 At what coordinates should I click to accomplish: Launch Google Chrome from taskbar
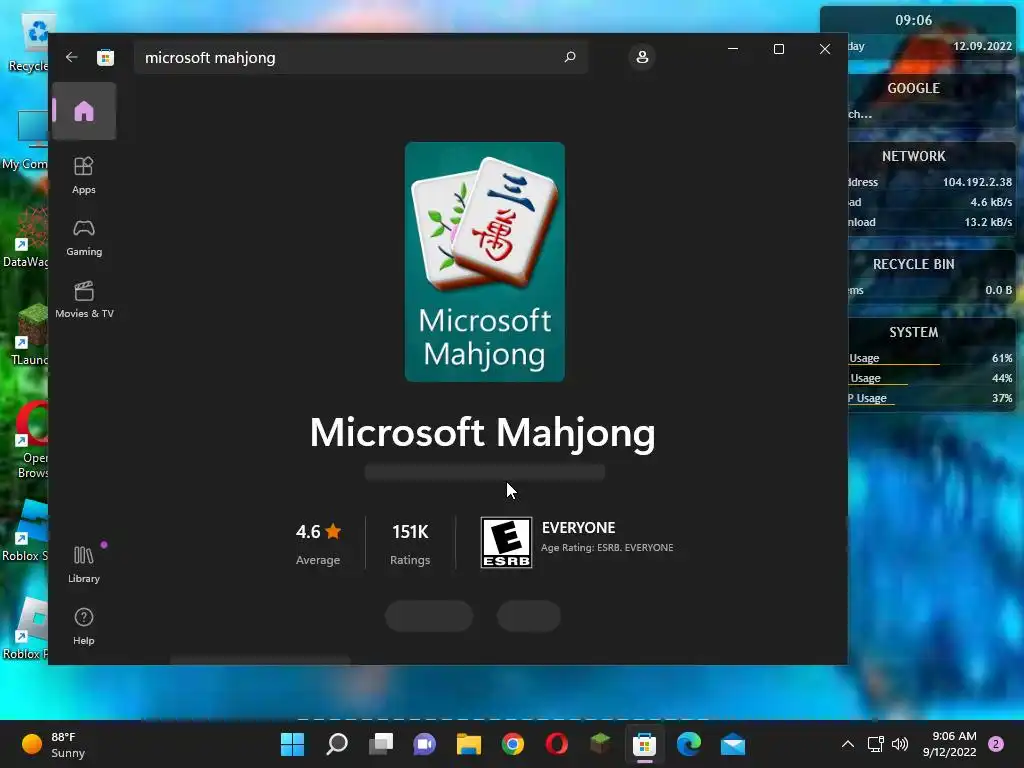pos(513,744)
